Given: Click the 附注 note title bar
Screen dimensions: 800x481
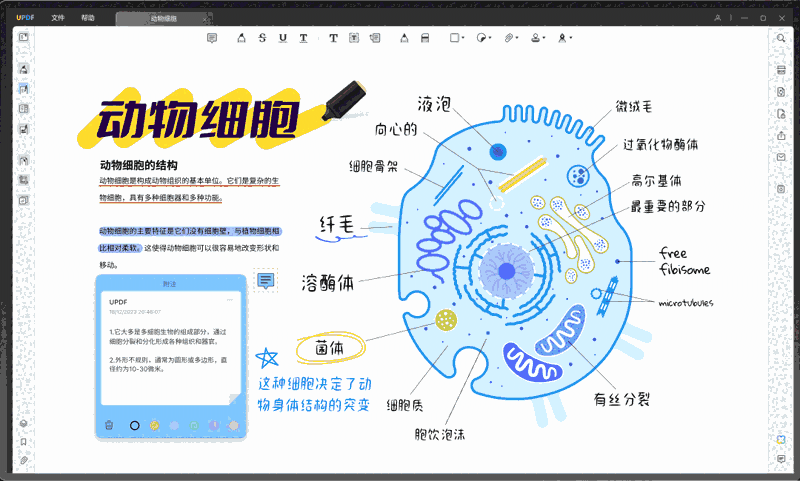Looking at the screenshot, I should [170, 284].
